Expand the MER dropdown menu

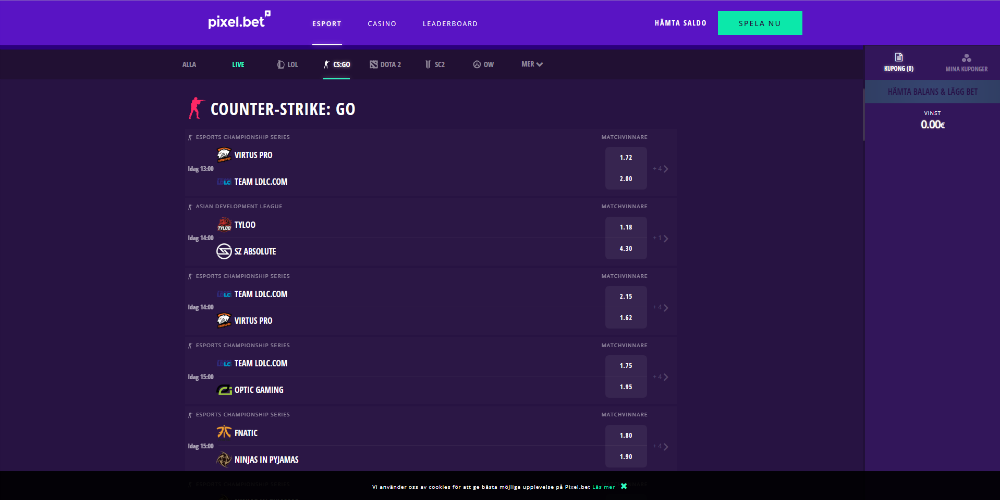point(532,64)
